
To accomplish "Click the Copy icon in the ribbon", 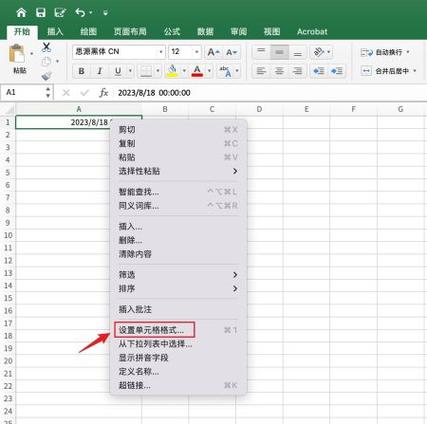I will 47,61.
